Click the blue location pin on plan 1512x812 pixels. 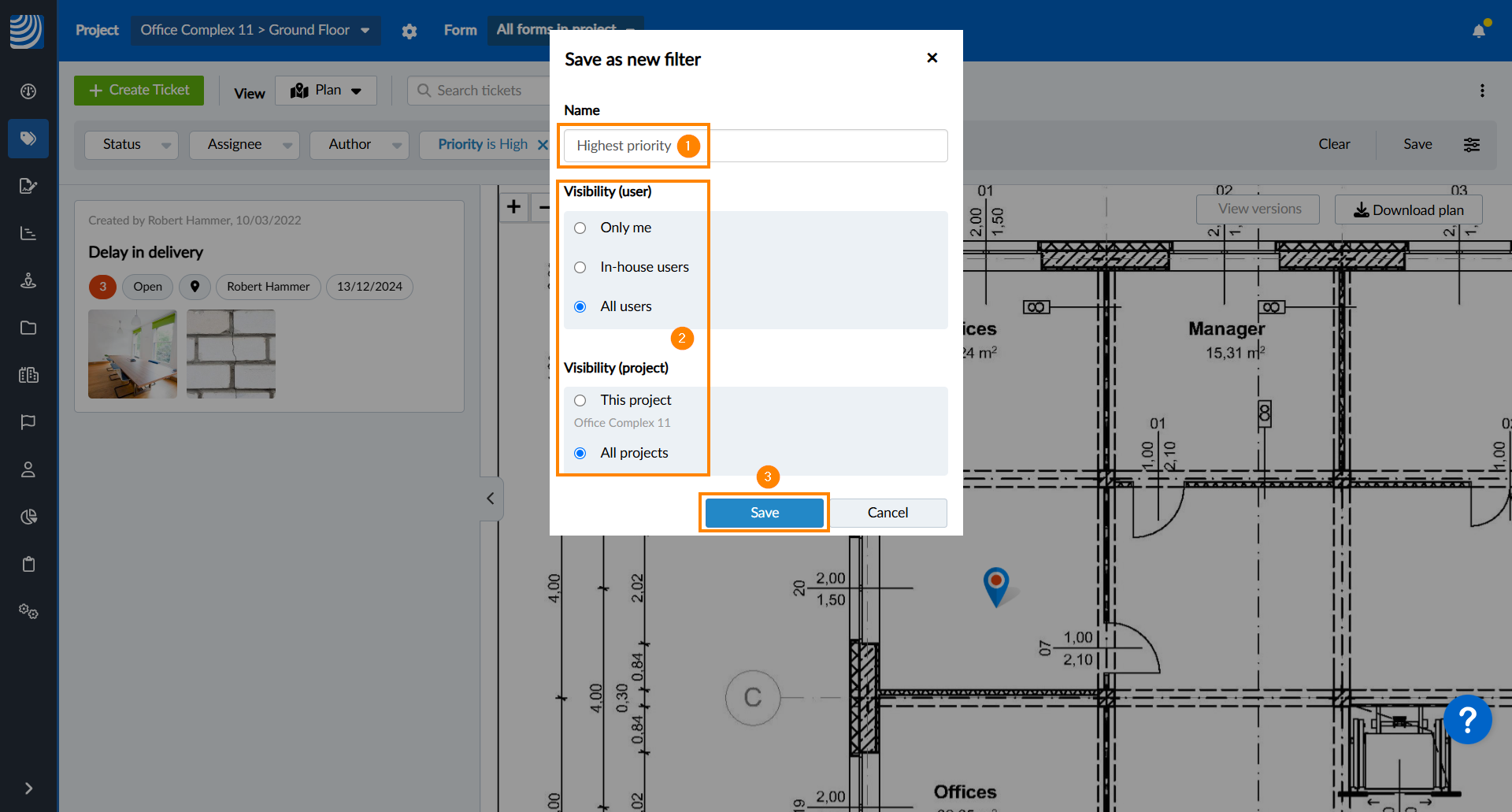(x=996, y=584)
